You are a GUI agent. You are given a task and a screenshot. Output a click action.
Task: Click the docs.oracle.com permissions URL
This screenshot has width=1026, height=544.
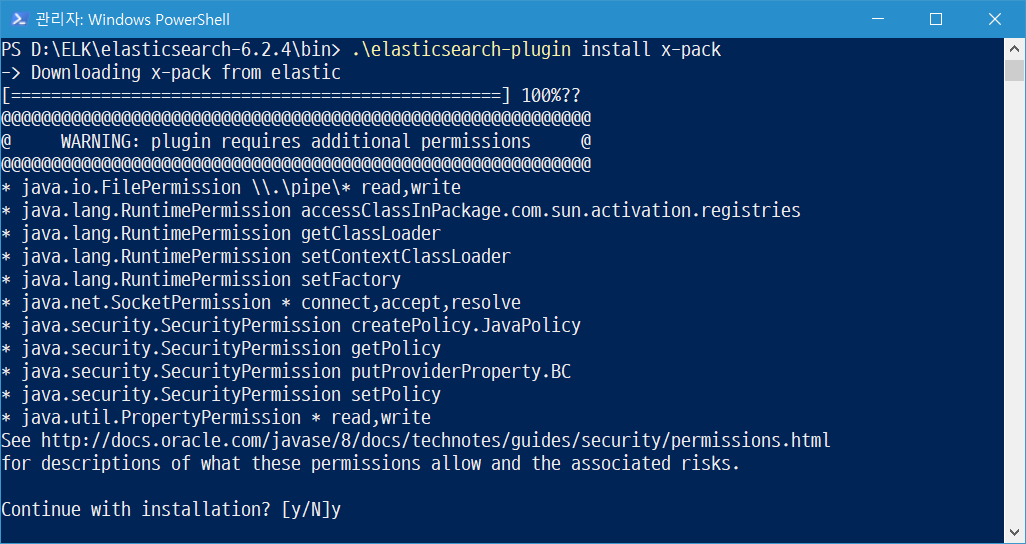(x=436, y=441)
